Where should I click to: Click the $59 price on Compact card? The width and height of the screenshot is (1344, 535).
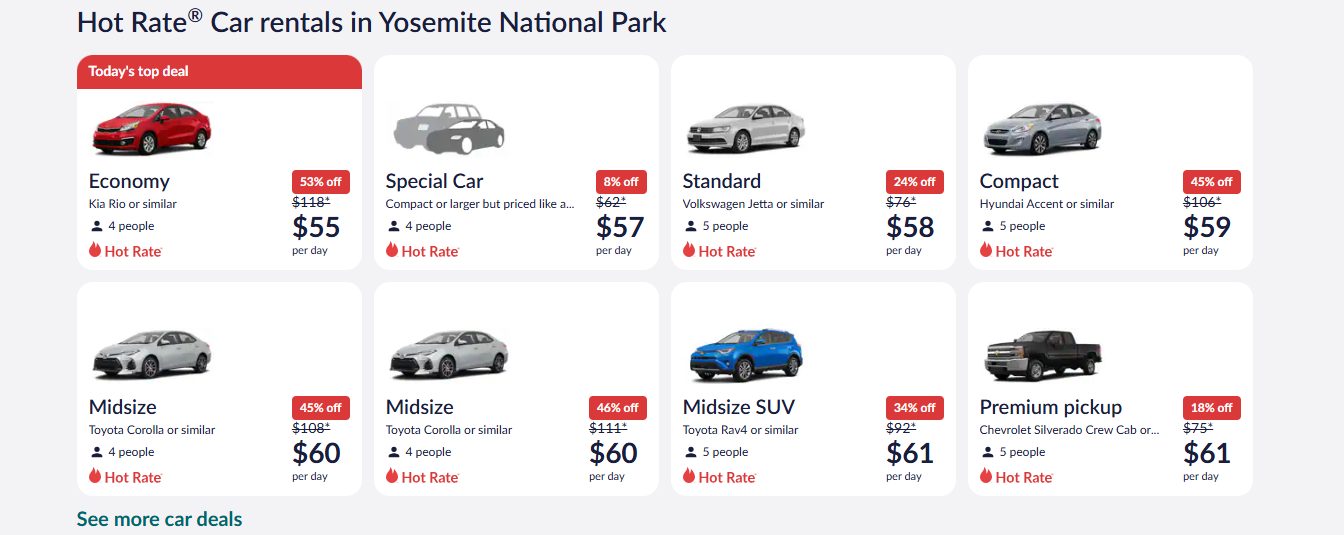1207,227
